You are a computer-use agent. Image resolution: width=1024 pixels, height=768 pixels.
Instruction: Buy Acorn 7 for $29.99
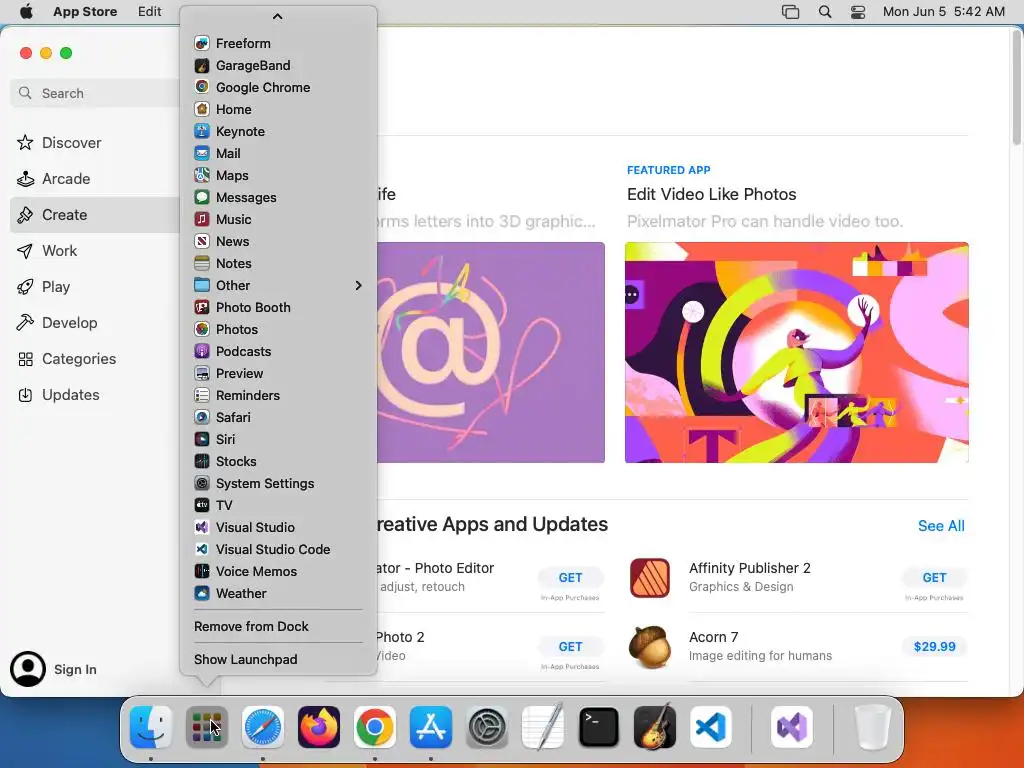pyautogui.click(x=934, y=647)
